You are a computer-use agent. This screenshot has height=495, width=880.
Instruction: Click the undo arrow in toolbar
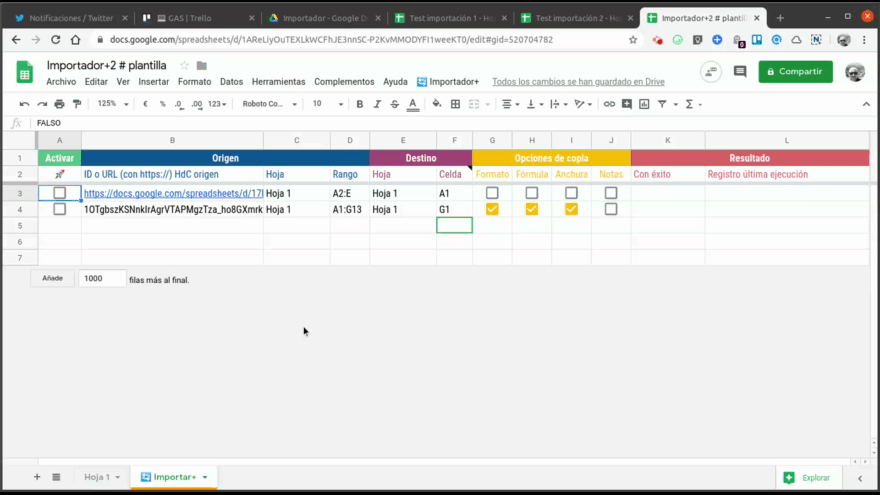(x=24, y=104)
